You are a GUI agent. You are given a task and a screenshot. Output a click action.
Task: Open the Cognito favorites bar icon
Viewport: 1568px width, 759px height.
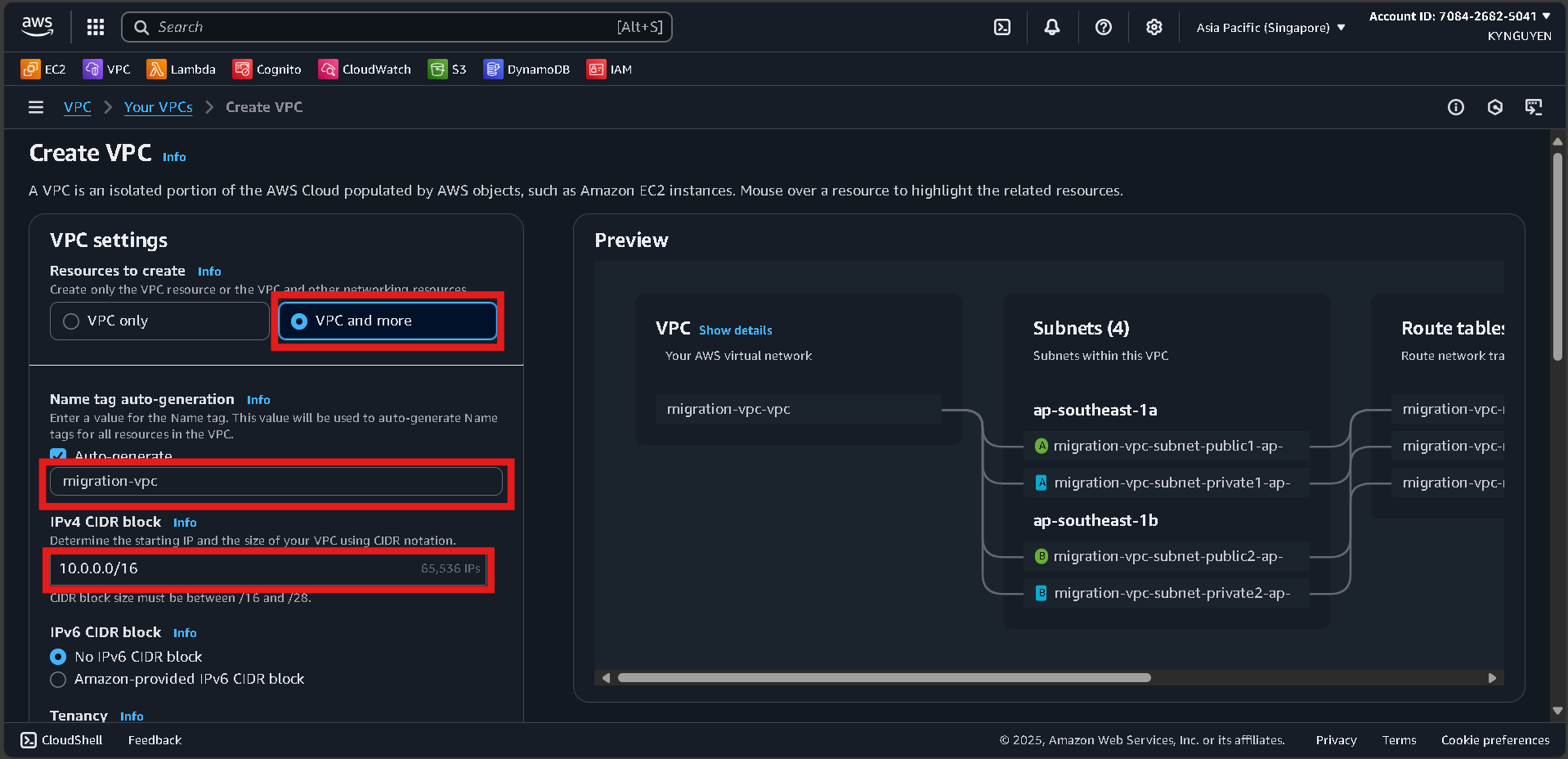click(267, 69)
